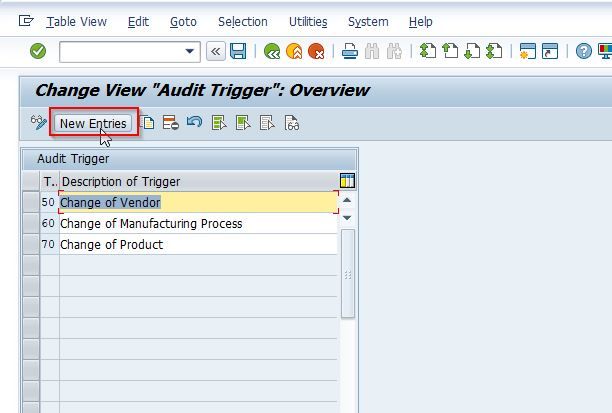Viewport: 612px width, 413px height.
Task: Click the green Back icon
Action: [272, 51]
